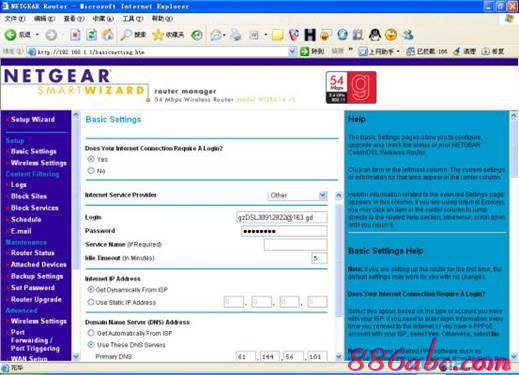
Task: Click the blue globe toolbar icon
Action: 342,35
